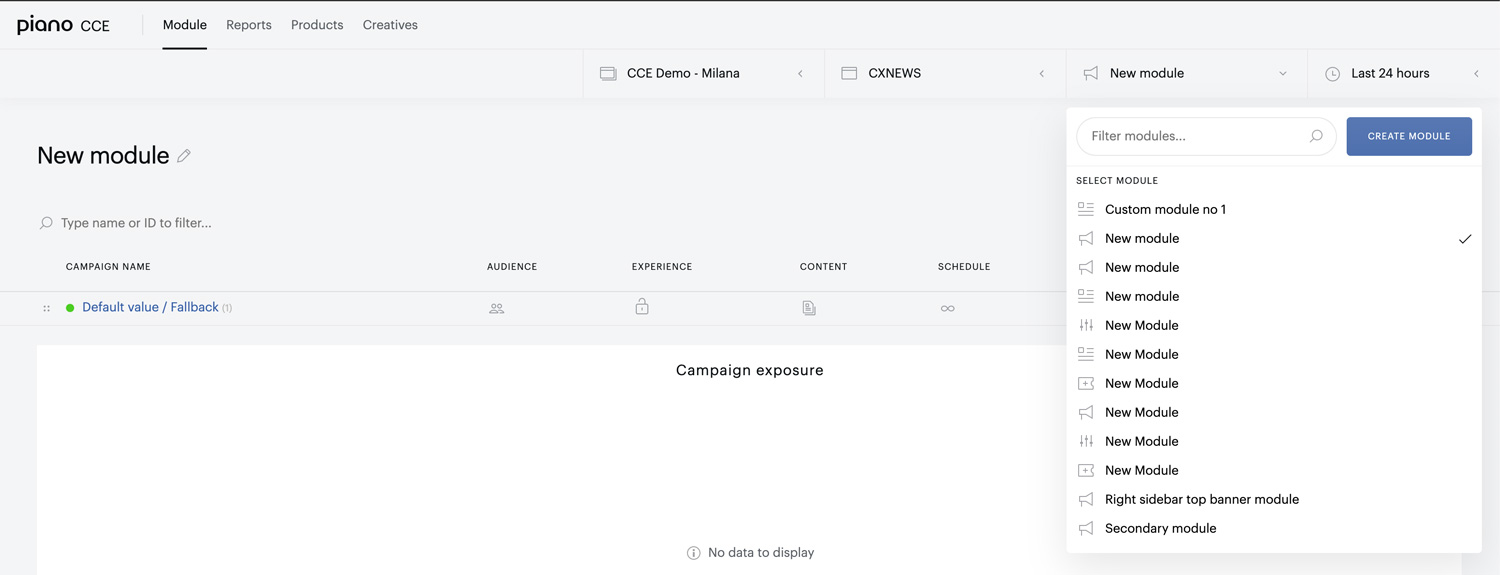Open the Creatives tab
Image resolution: width=1500 pixels, height=575 pixels.
390,25
